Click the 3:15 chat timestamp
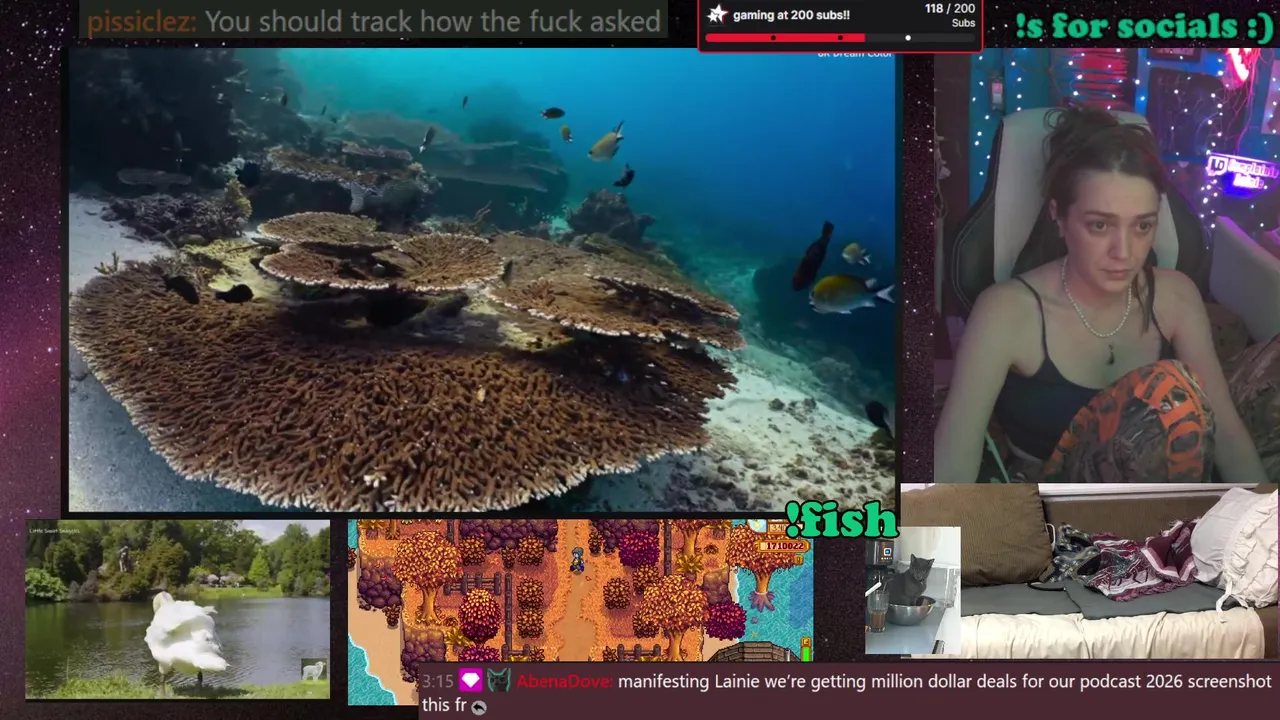 pos(437,682)
